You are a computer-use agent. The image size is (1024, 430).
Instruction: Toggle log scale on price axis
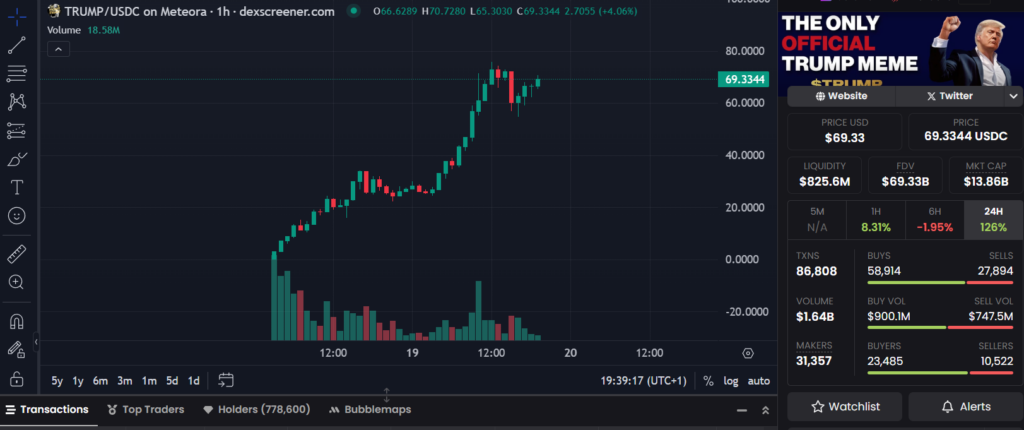[x=731, y=381]
